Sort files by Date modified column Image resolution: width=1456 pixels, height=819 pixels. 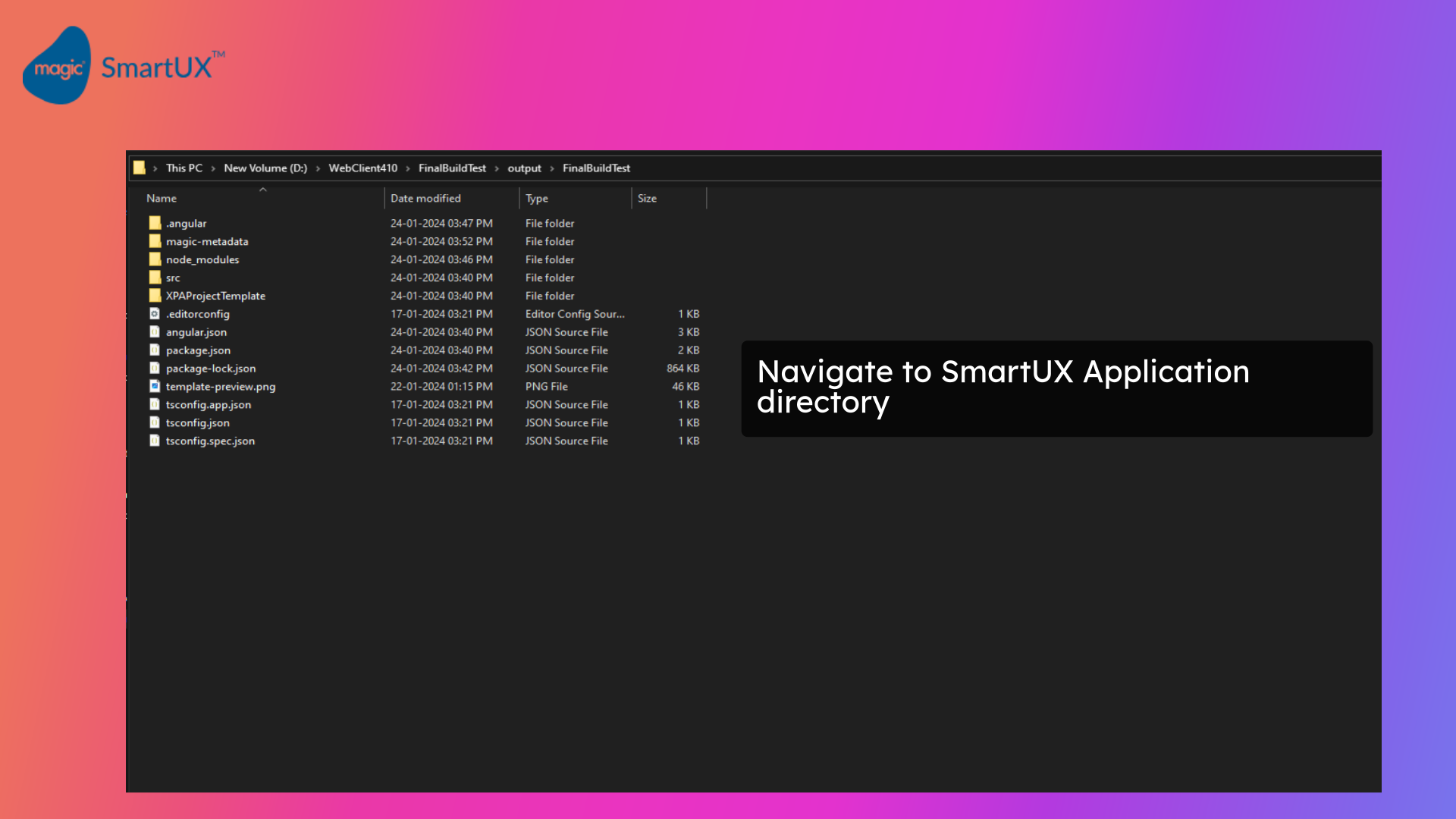pyautogui.click(x=425, y=198)
